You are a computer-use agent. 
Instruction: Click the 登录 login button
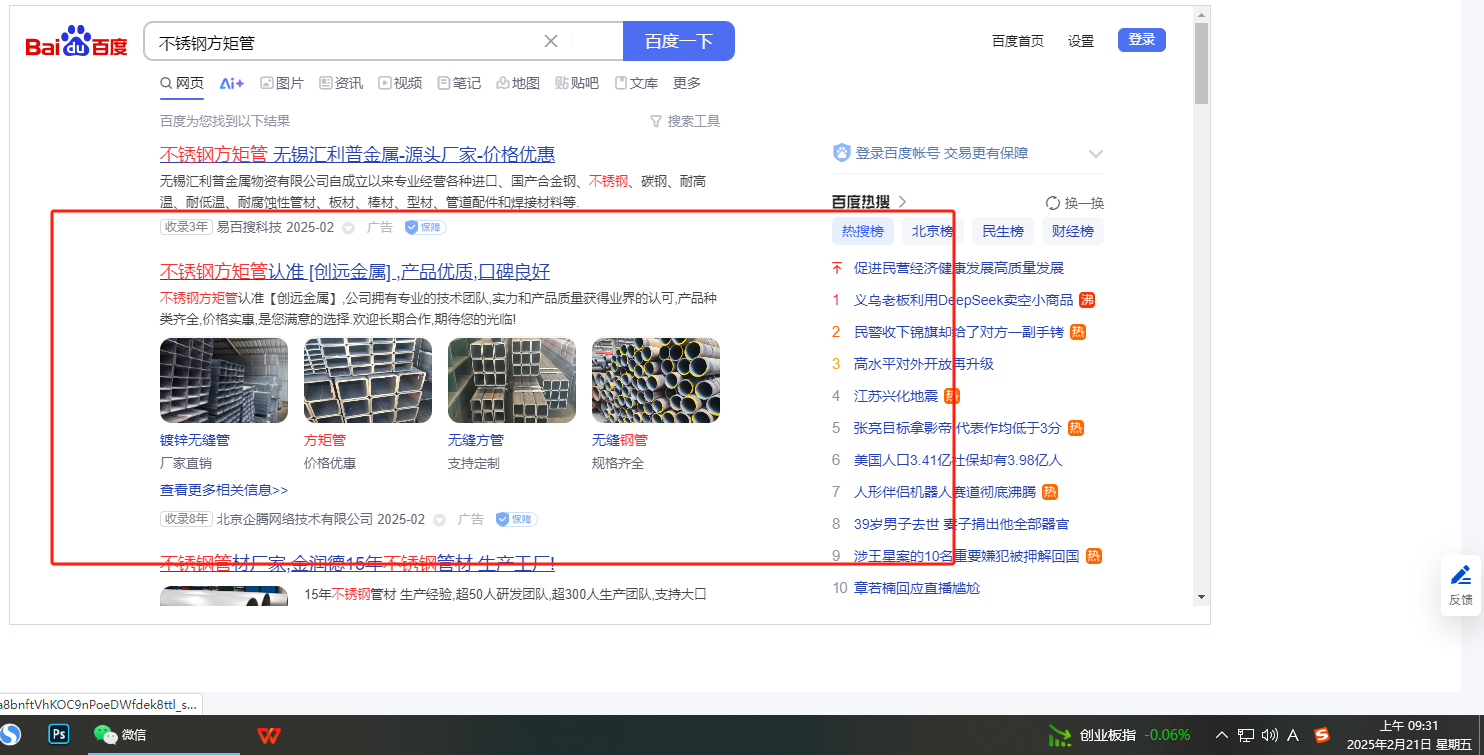pyautogui.click(x=1141, y=40)
